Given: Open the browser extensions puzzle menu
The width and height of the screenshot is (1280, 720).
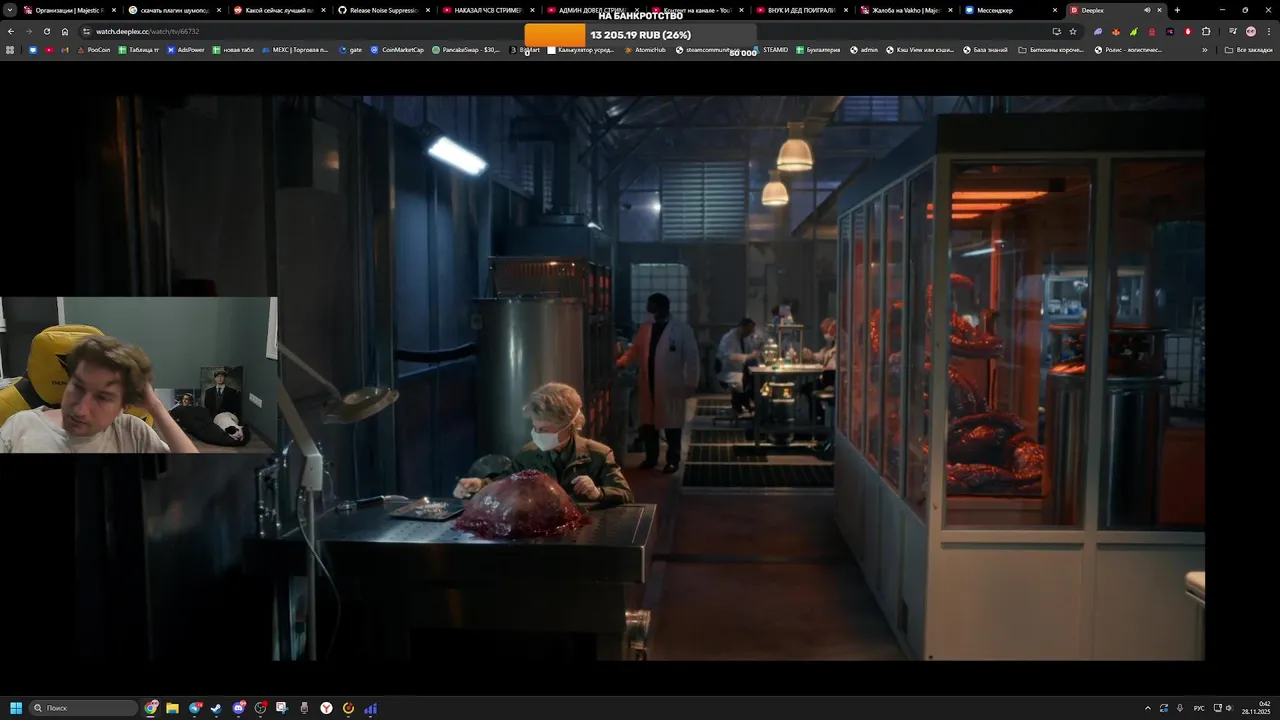Looking at the screenshot, I should (1206, 31).
